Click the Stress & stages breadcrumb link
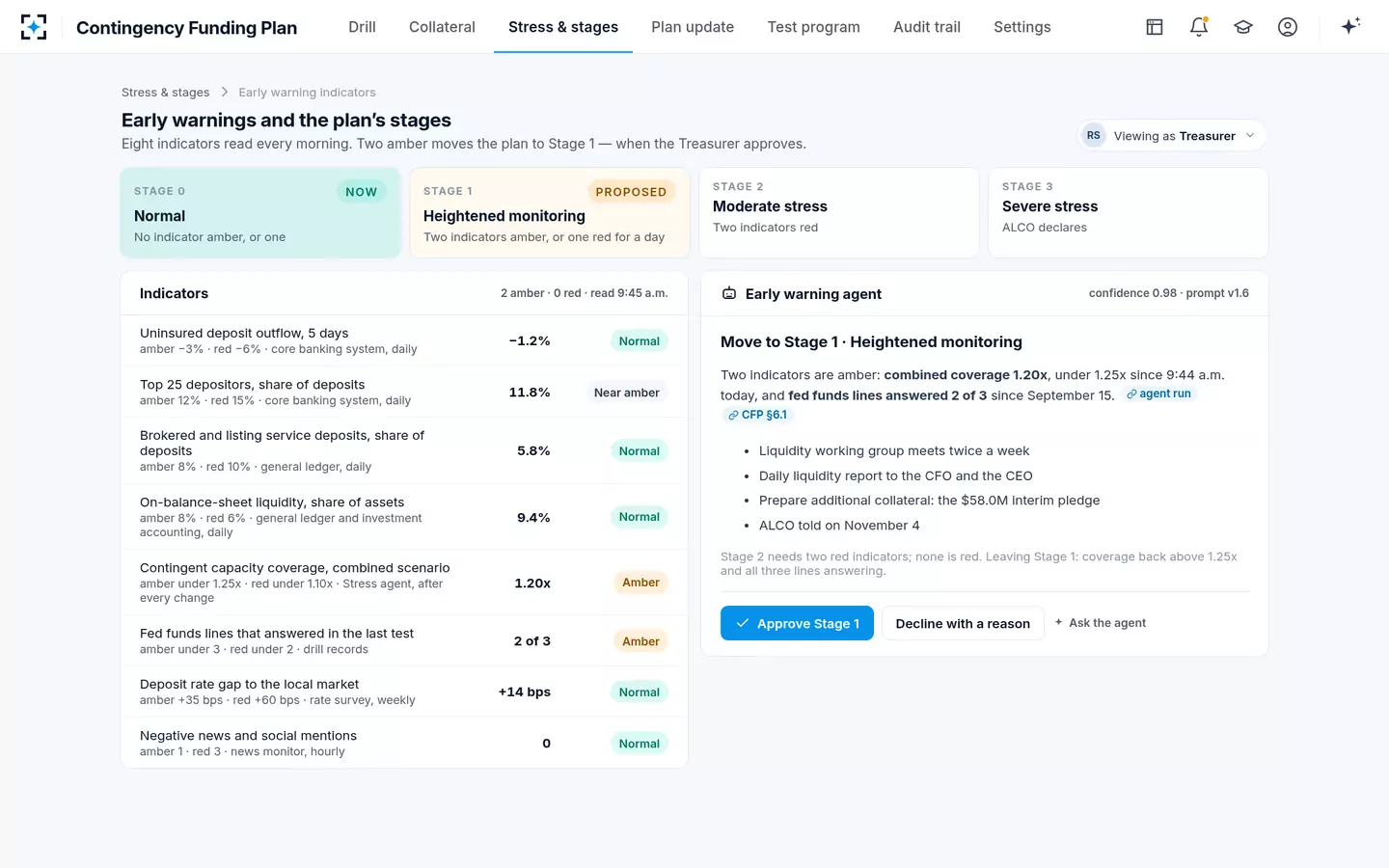1389x868 pixels. tap(165, 93)
